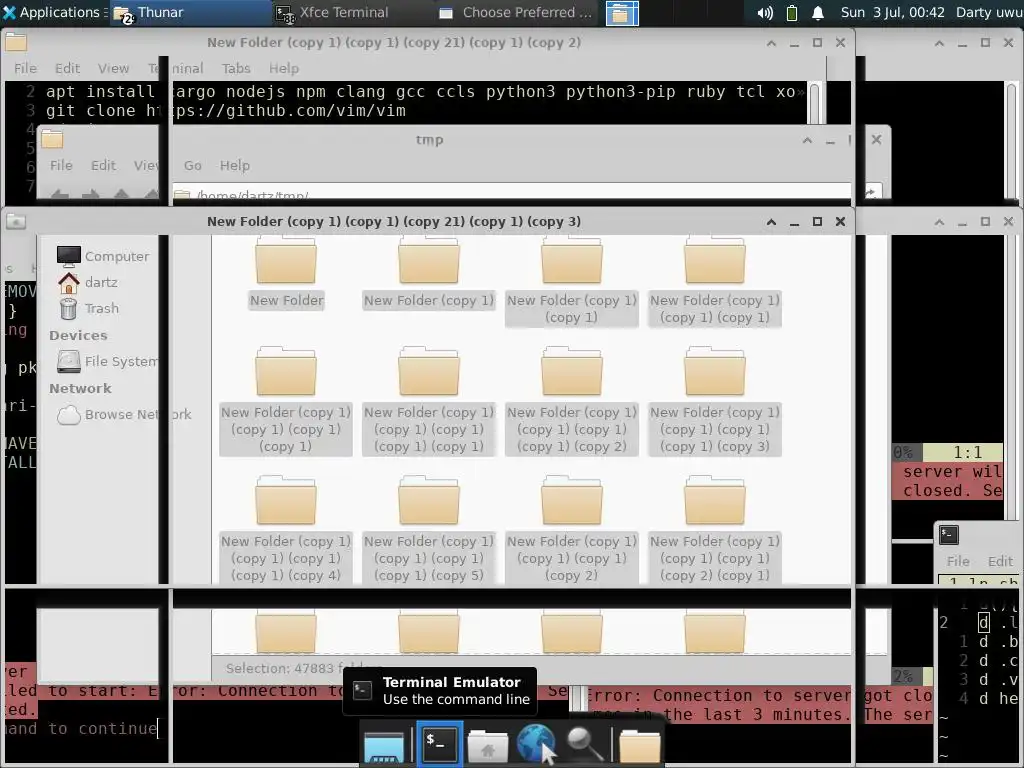
Task: Go back using the tmp window's left arrow
Action: click(60, 194)
